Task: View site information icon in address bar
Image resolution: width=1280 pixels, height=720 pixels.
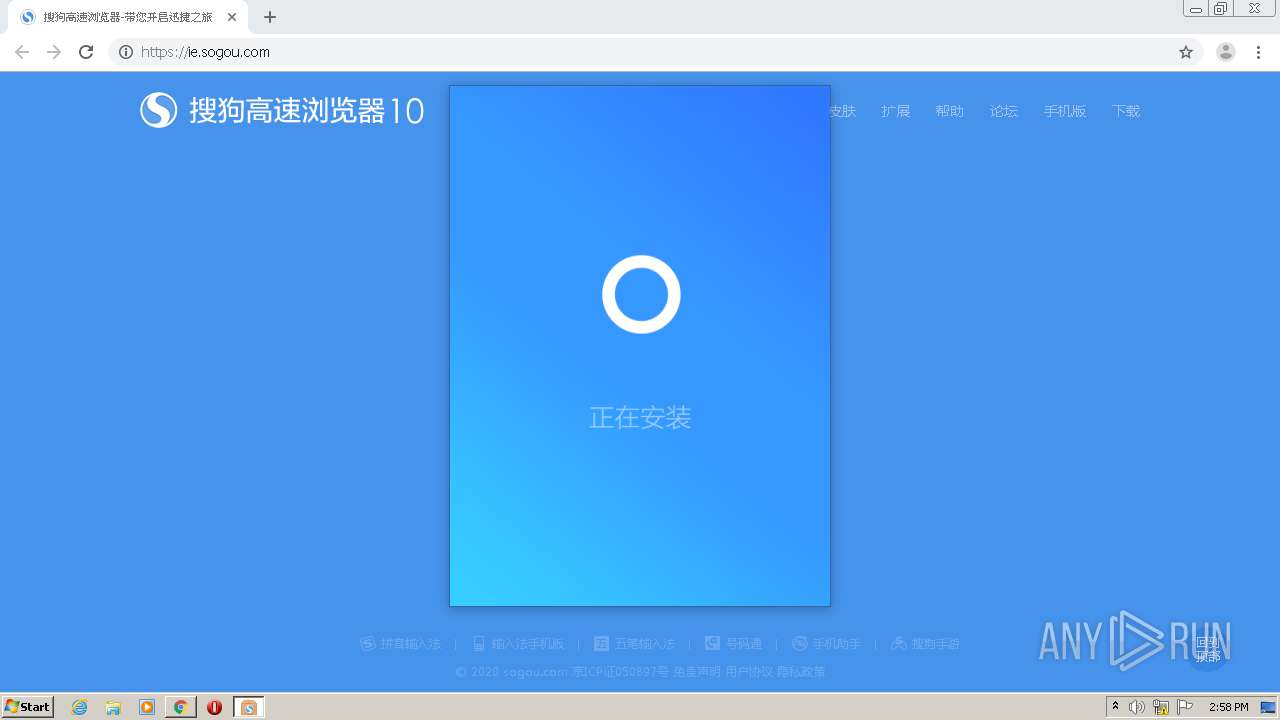Action: pyautogui.click(x=126, y=52)
